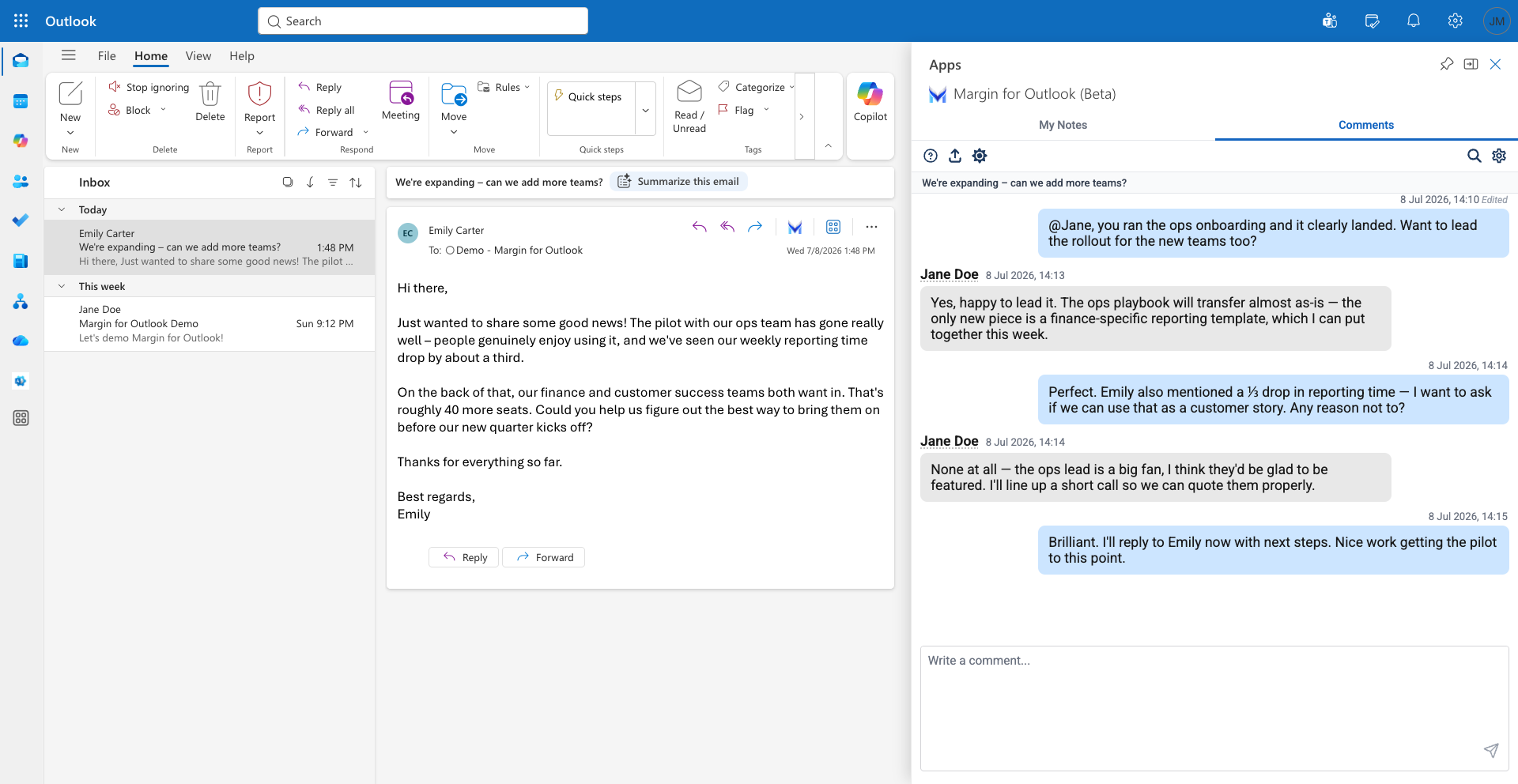Open Margin add-in icon in email header
This screenshot has height=784, width=1518.
point(795,228)
